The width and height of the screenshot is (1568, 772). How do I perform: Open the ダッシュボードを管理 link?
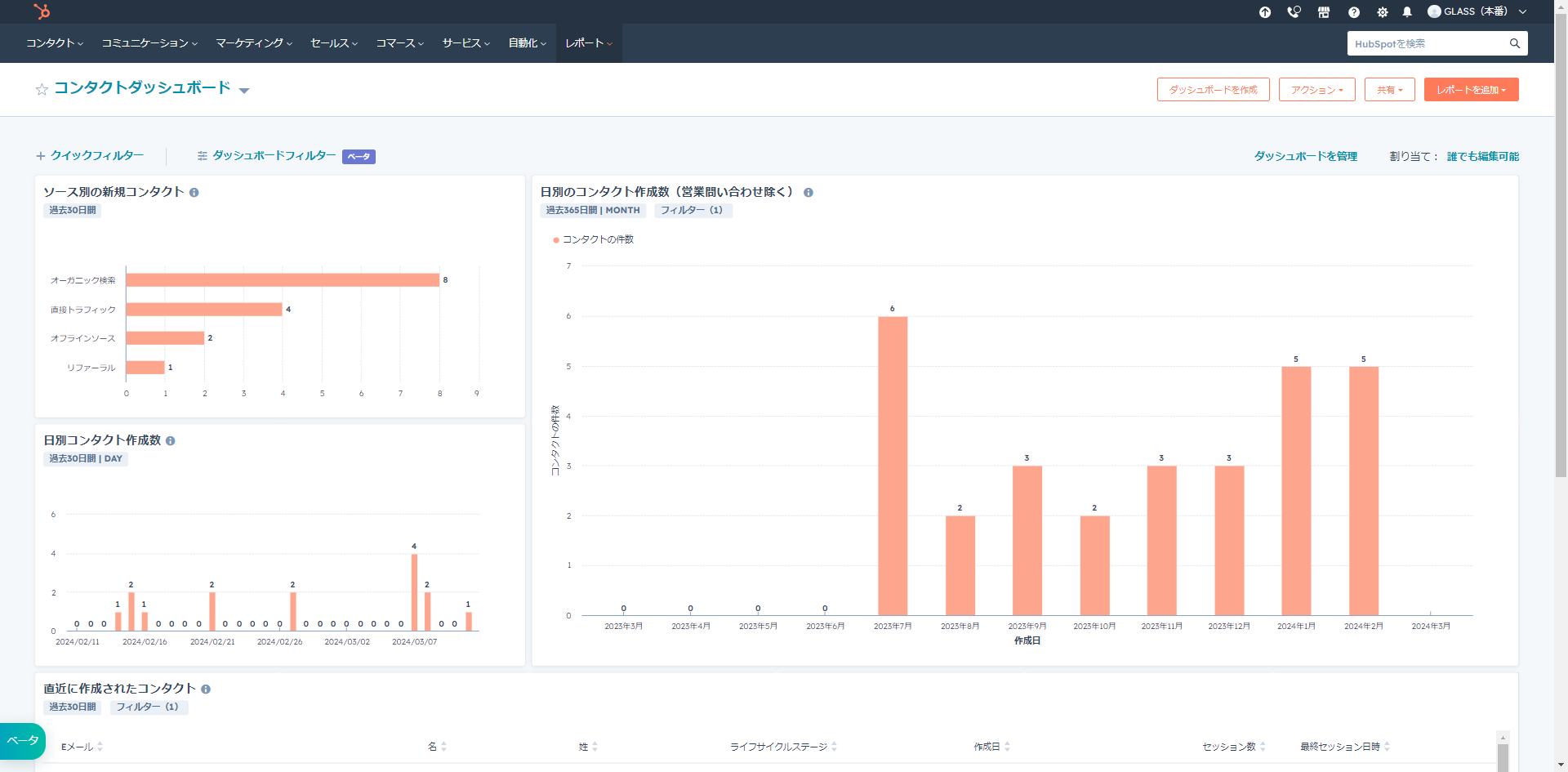(1306, 156)
